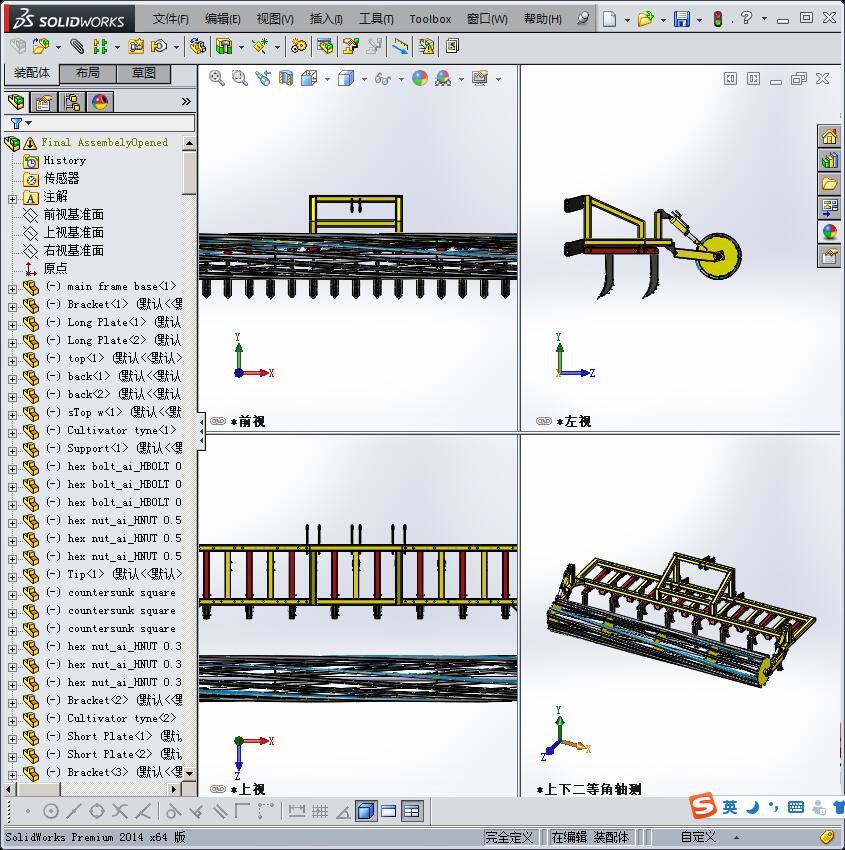This screenshot has width=845, height=850.
Task: Click the Section View icon
Action: pos(286,79)
